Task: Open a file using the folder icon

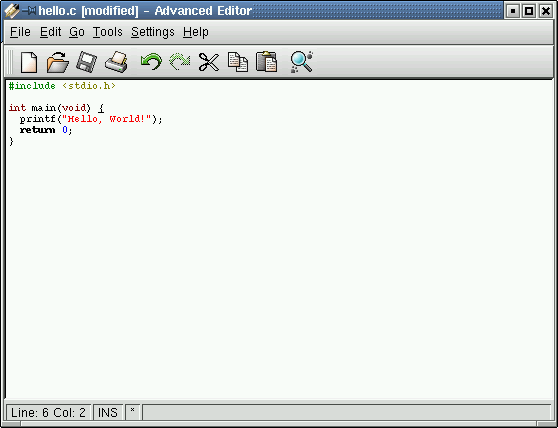Action: click(x=58, y=62)
